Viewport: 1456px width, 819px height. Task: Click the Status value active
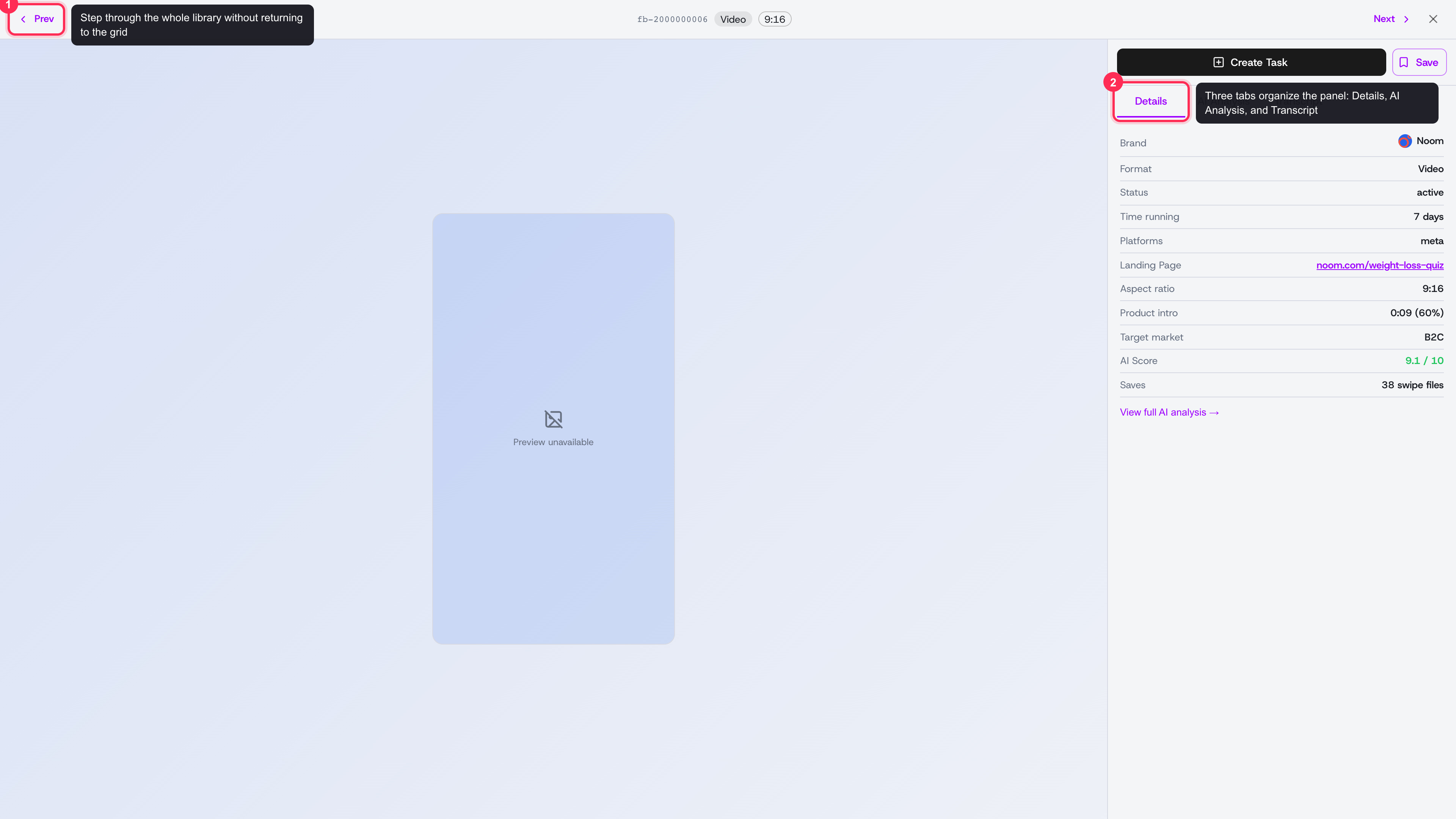(1429, 193)
